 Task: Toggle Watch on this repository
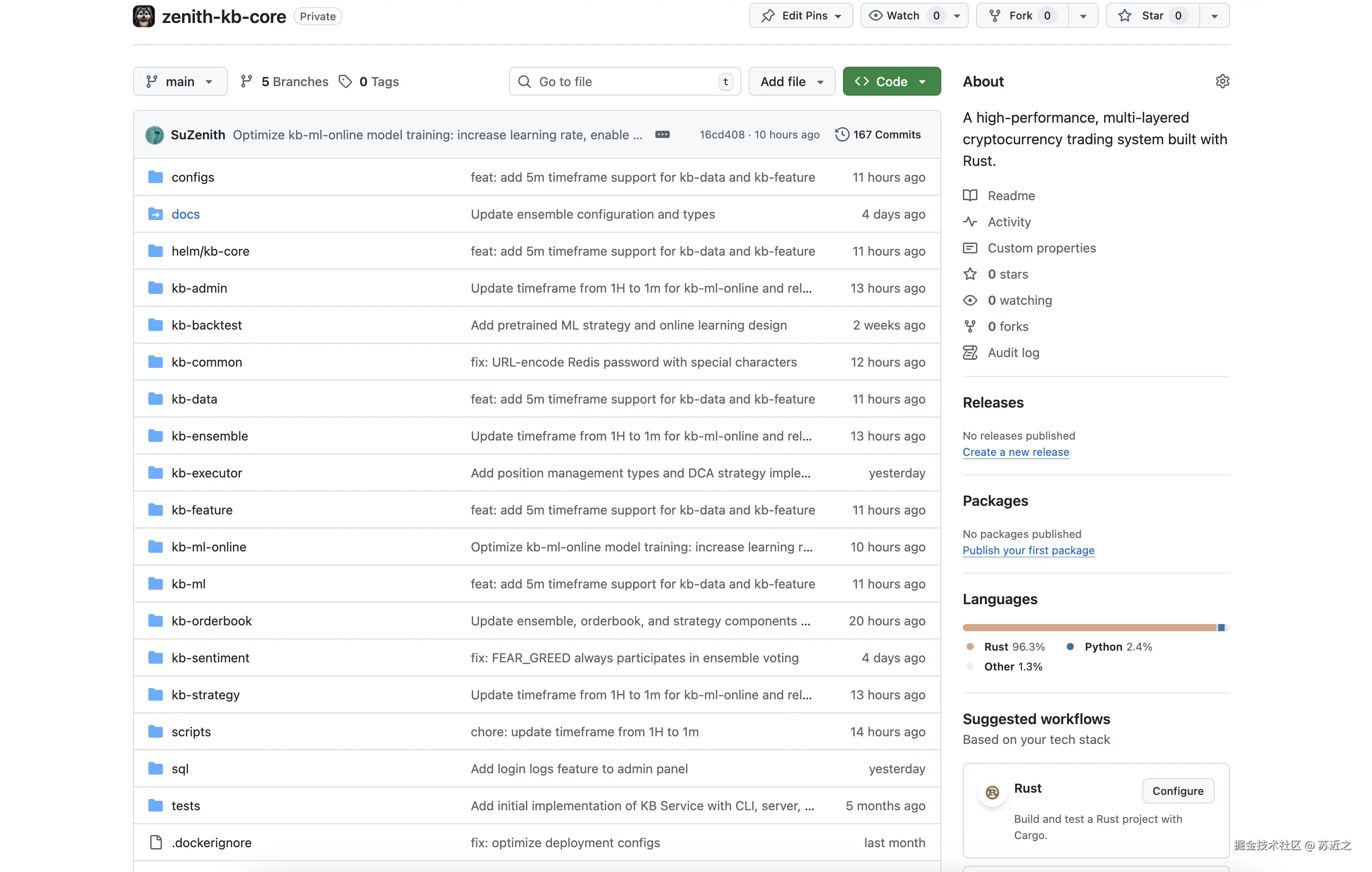pos(902,15)
